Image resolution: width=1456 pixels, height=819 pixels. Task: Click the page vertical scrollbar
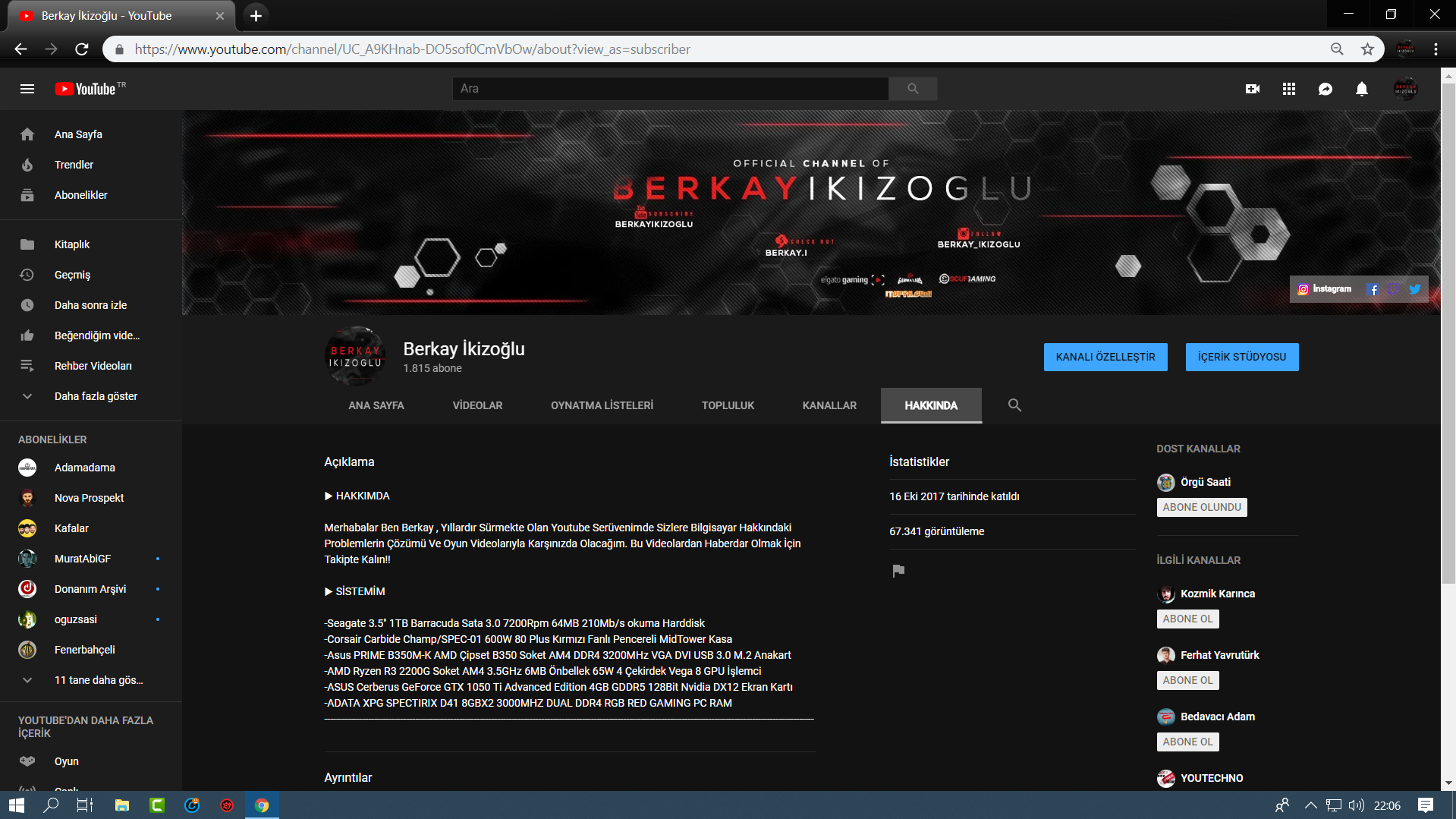[x=1448, y=334]
